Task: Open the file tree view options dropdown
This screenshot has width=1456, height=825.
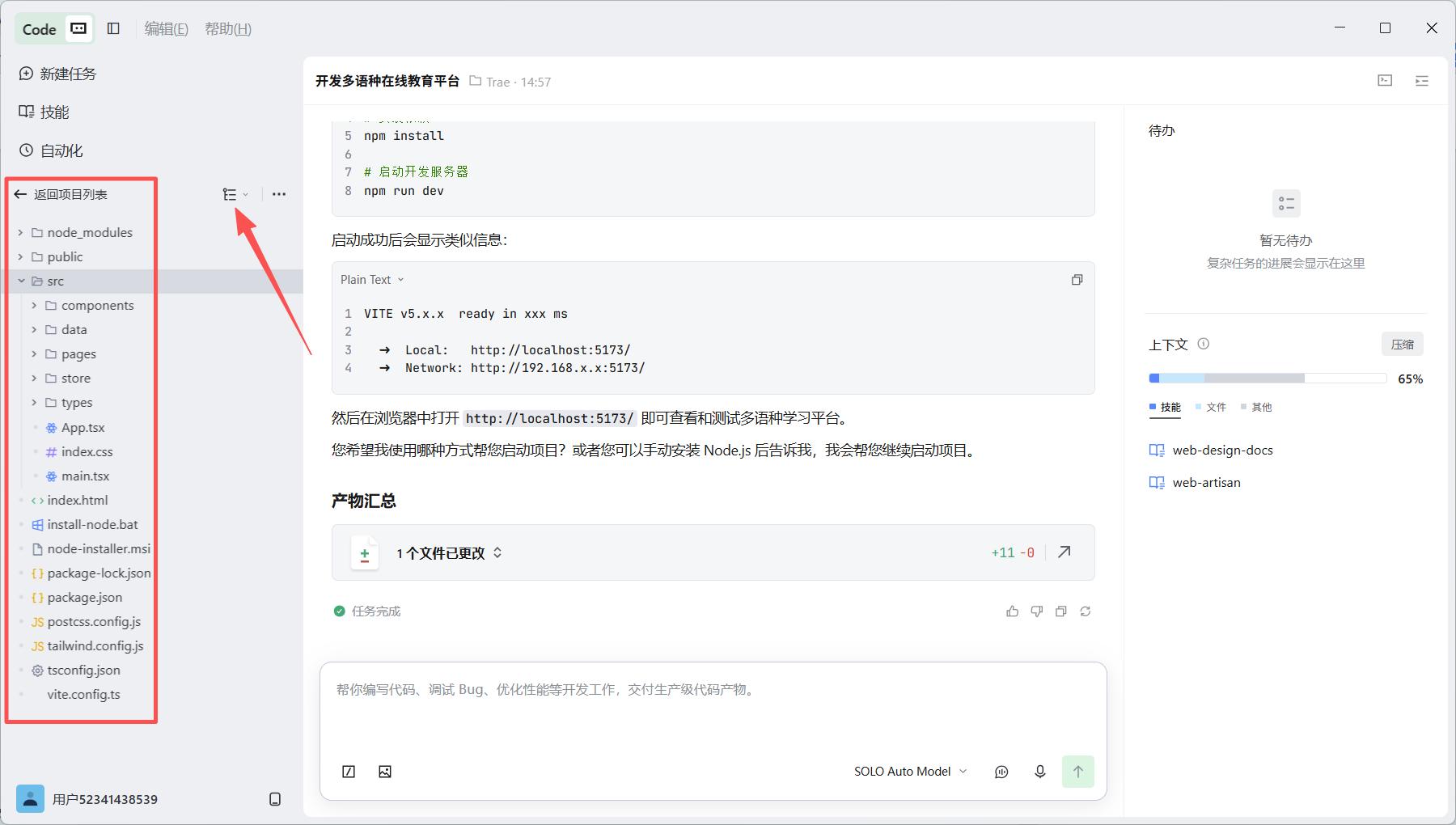Action: (235, 194)
